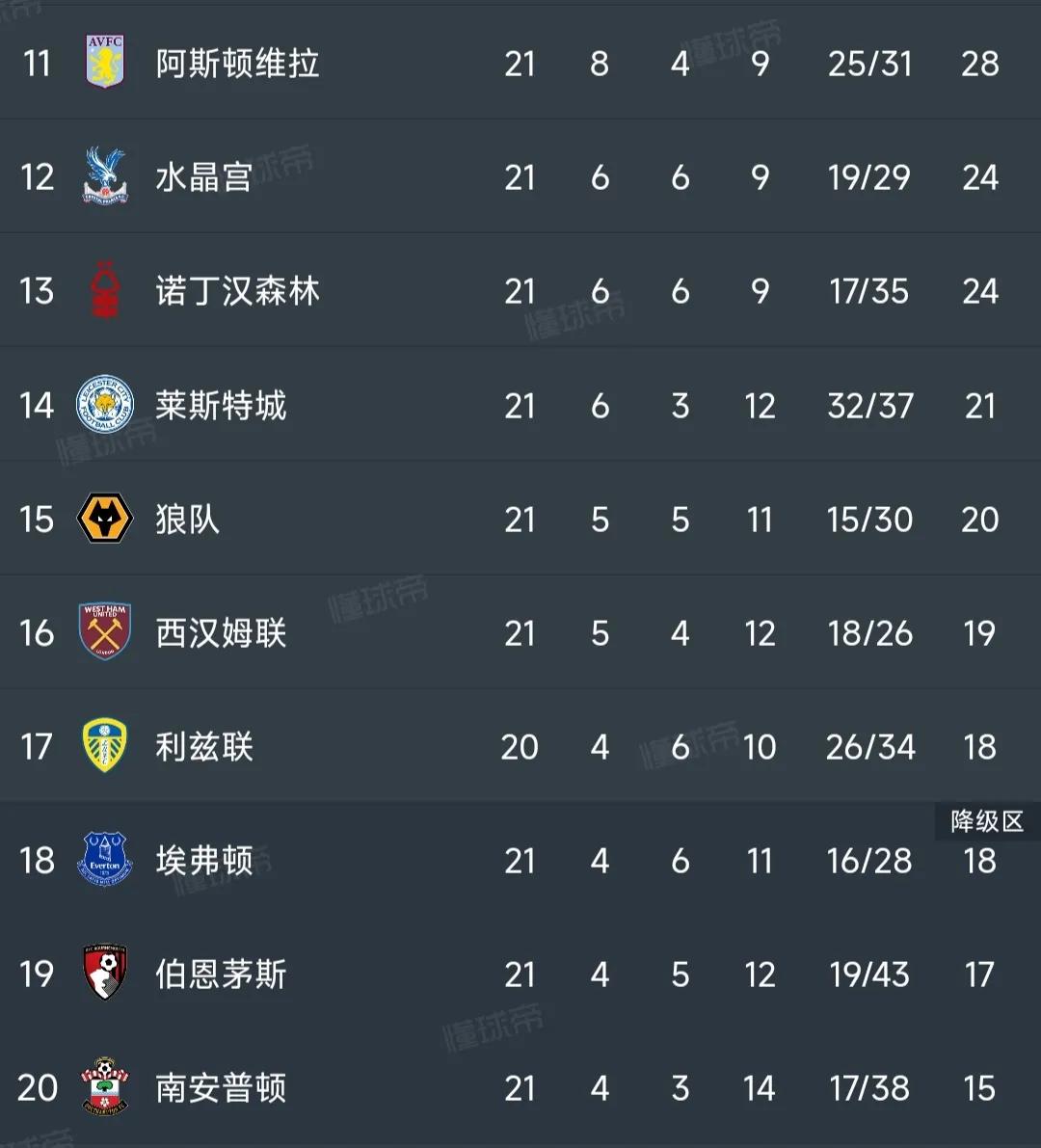Screen dimensions: 1041x1148
Task: Tap the Bournemouth red-black crest
Action: click(104, 974)
